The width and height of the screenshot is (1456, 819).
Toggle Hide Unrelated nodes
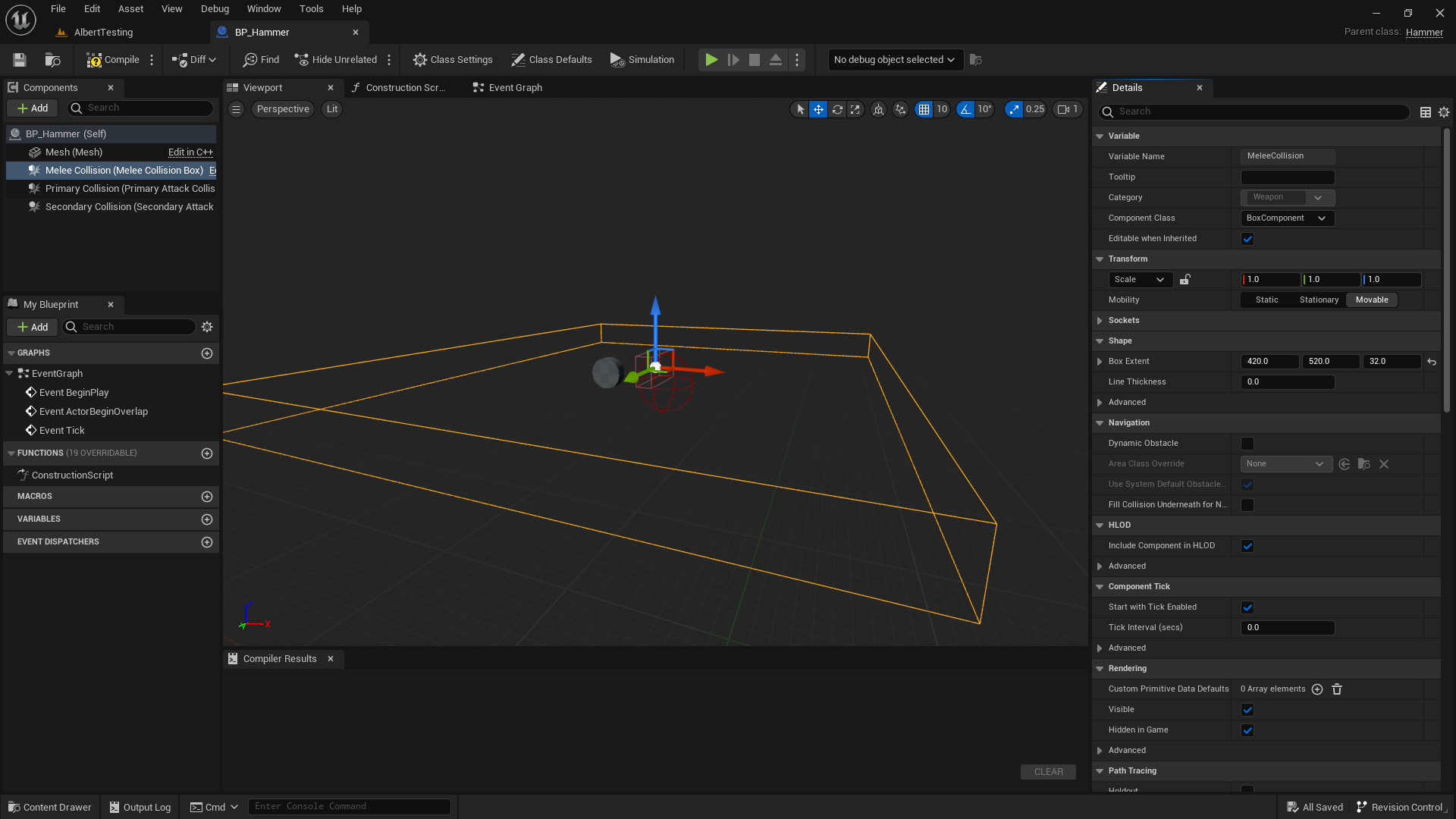334,59
